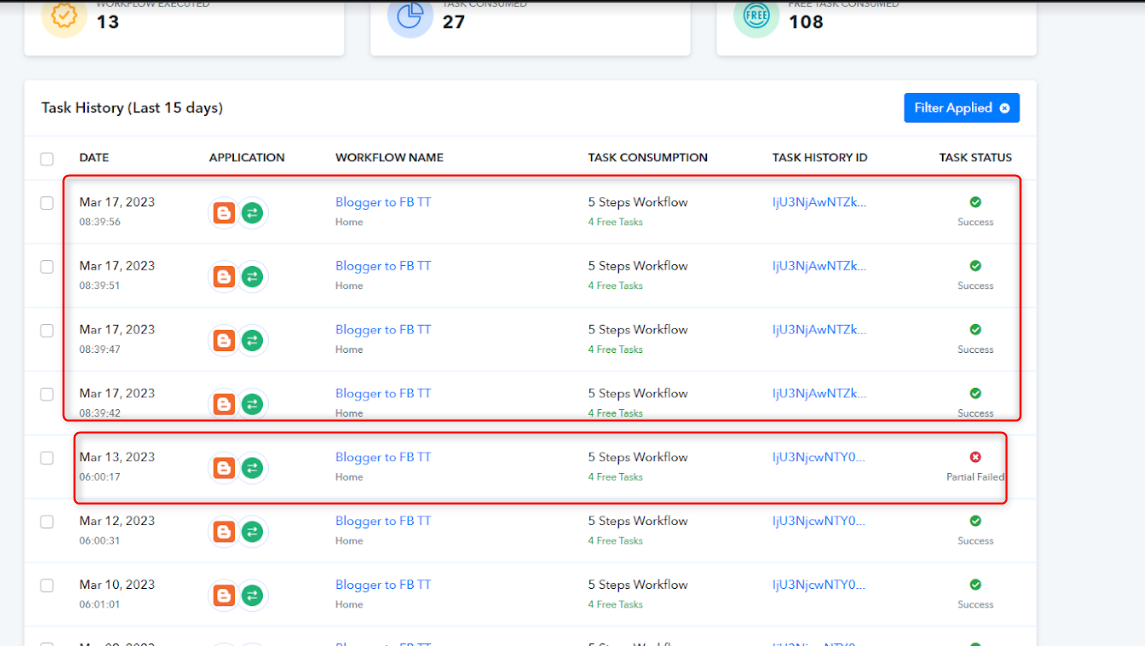Open Blogger to FB TT link, 08:39:51 row
The width and height of the screenshot is (1145, 646).
point(383,266)
